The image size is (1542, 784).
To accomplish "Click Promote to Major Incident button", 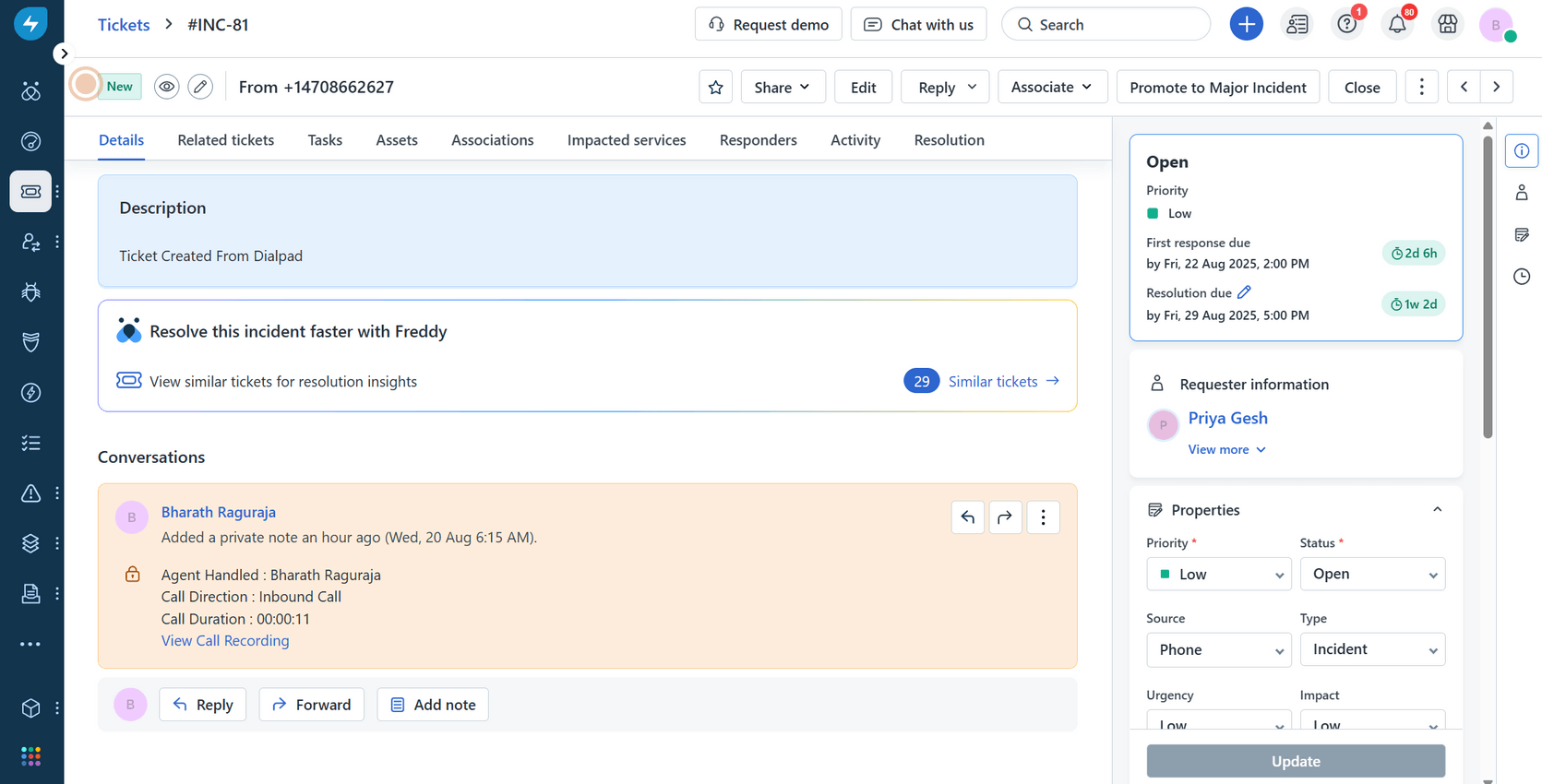I will coord(1217,87).
